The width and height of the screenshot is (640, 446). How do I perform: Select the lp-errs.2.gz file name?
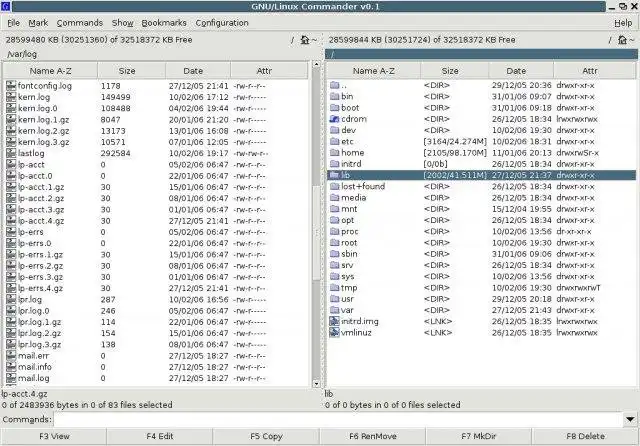click(x=40, y=266)
